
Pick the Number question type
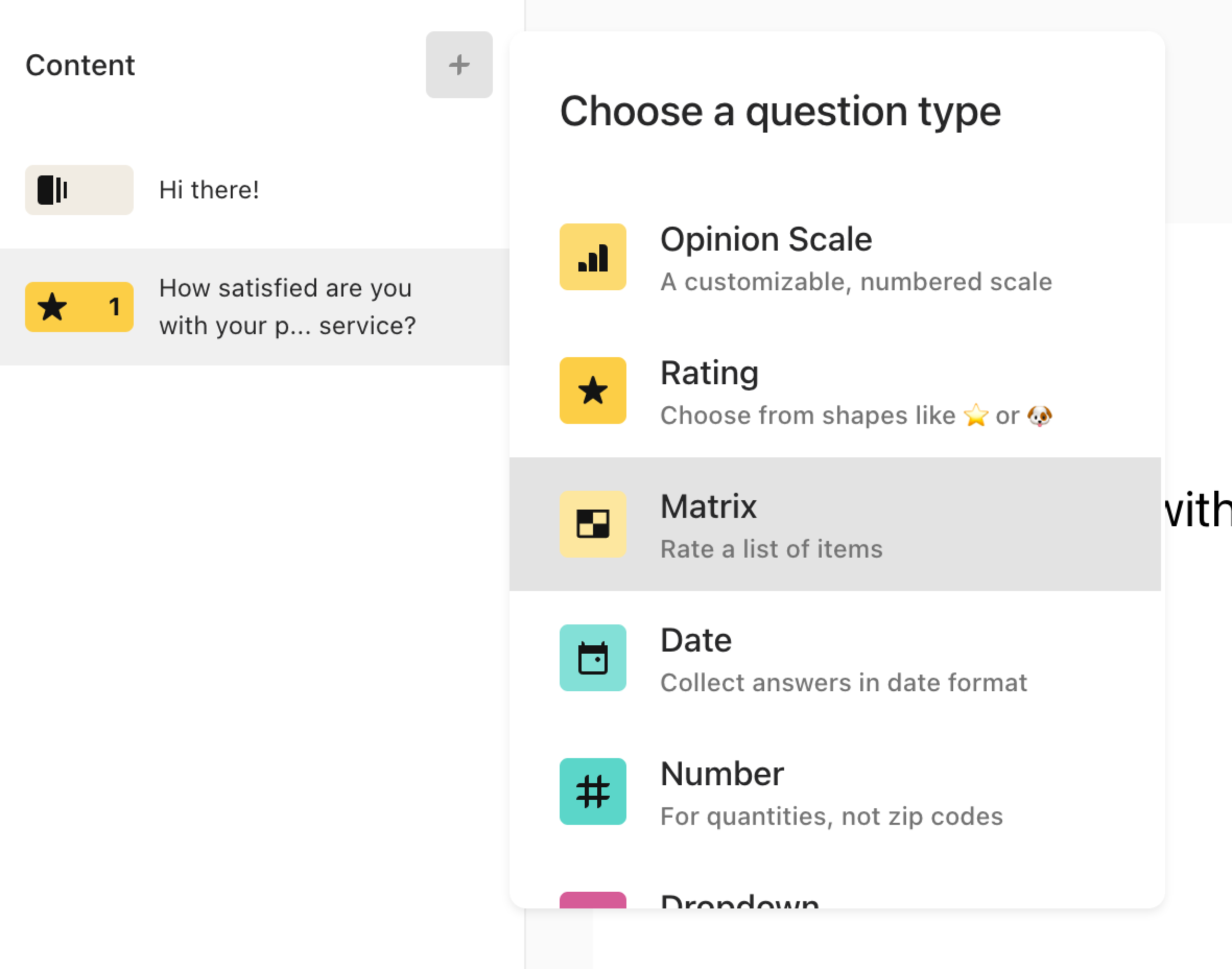point(835,791)
